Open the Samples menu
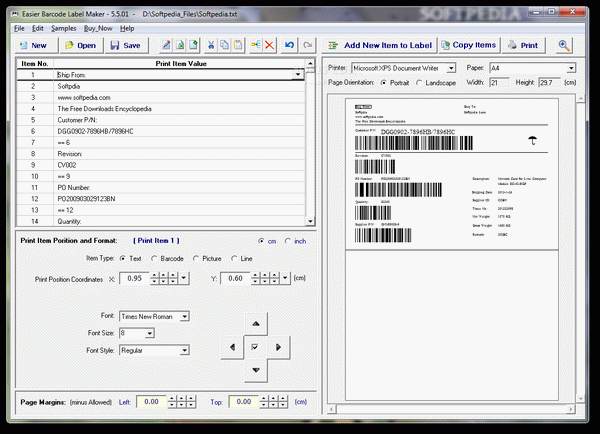Viewport: 600px width, 434px height. point(64,28)
